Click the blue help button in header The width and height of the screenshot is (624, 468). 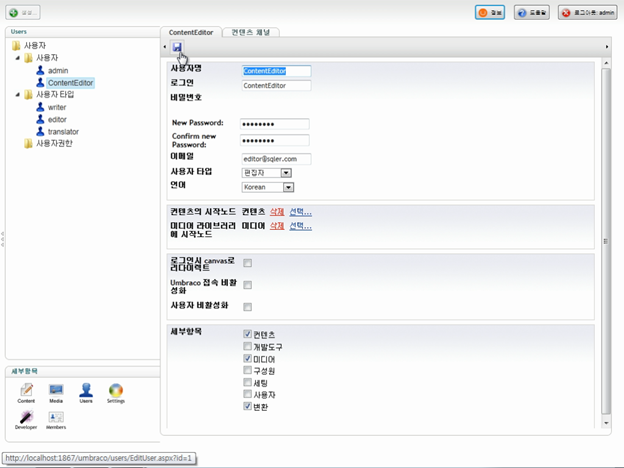[532, 12]
